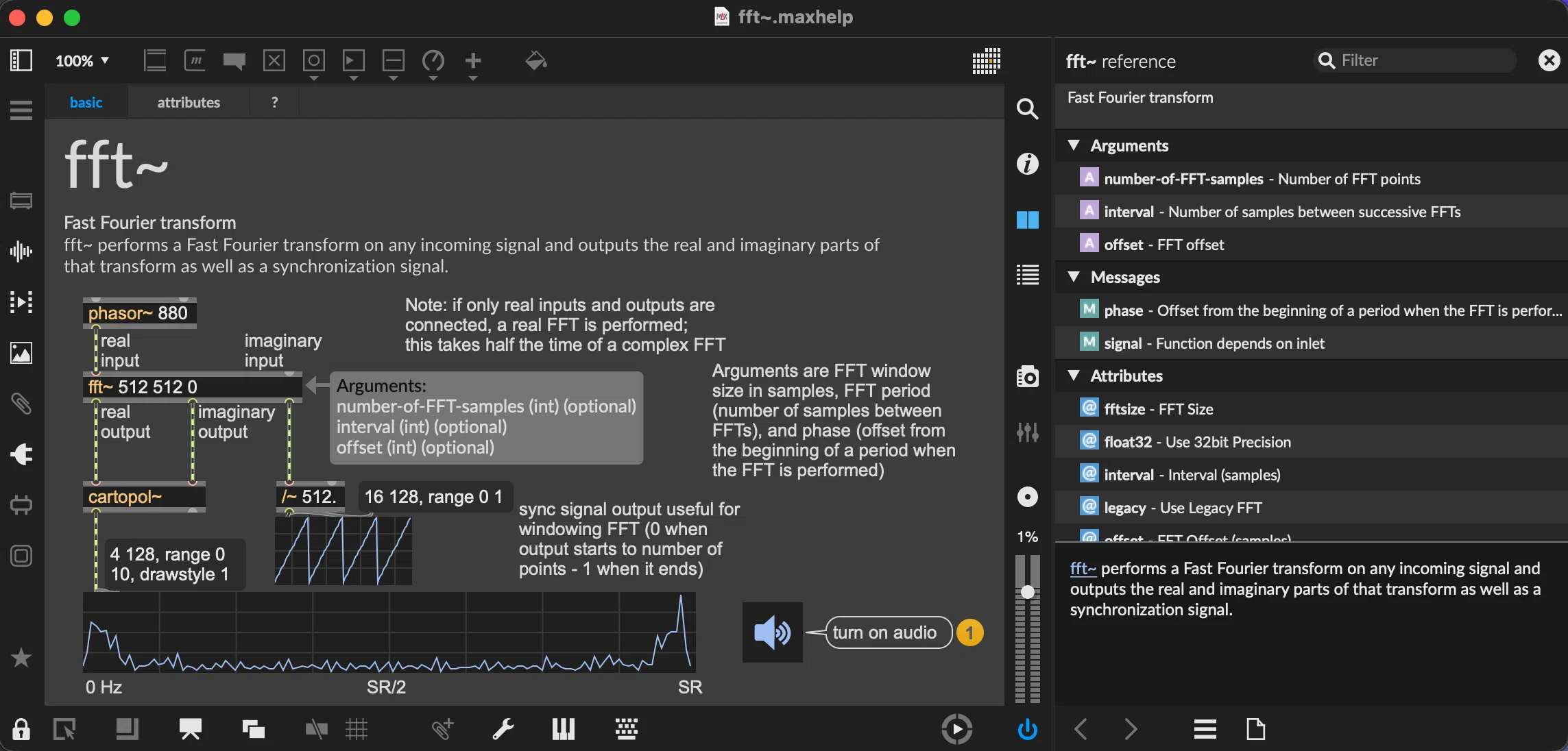1568x751 pixels.
Task: Open the Max console list icon
Action: (1027, 275)
